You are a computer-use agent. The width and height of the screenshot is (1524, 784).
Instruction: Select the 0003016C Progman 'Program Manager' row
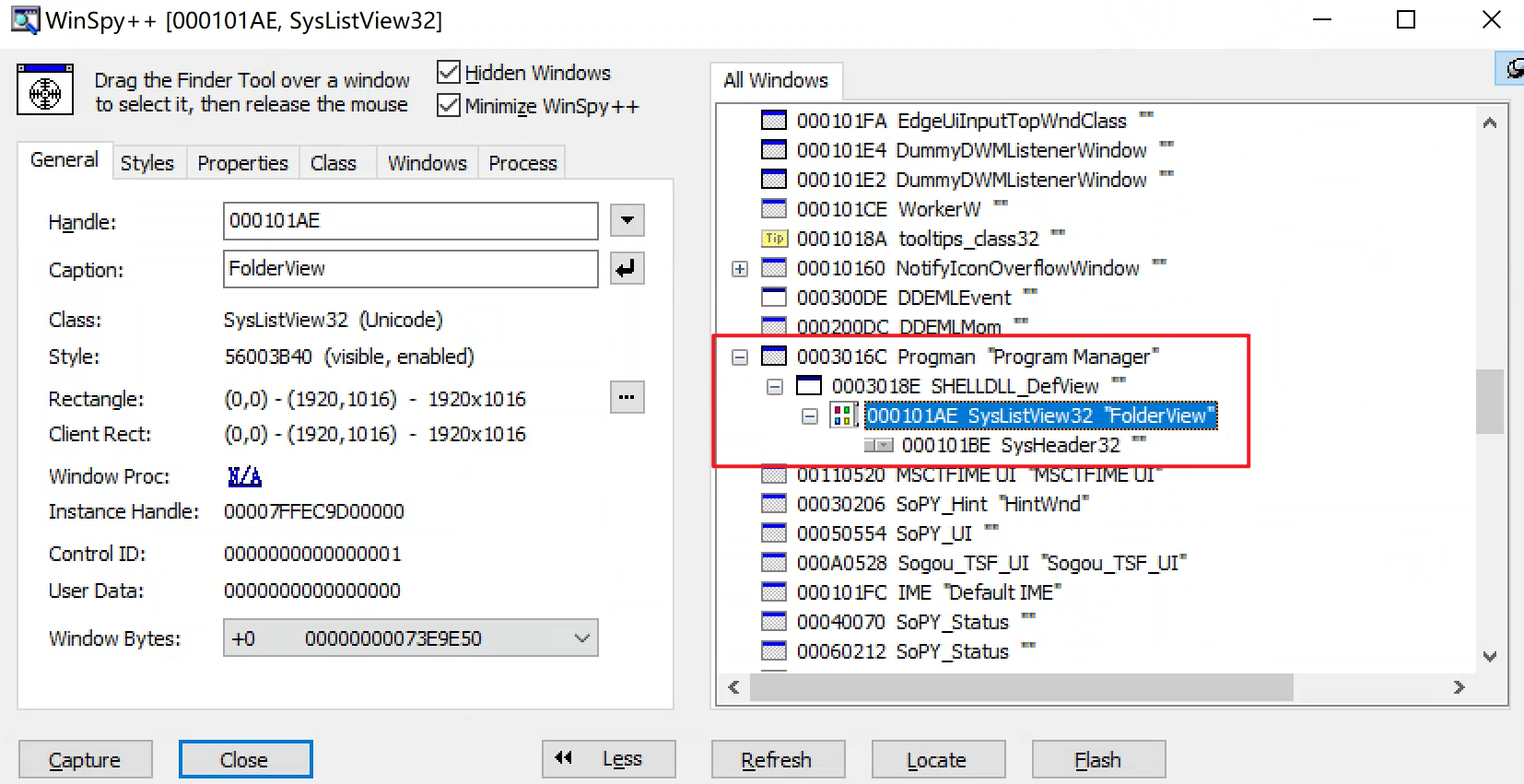(x=978, y=357)
